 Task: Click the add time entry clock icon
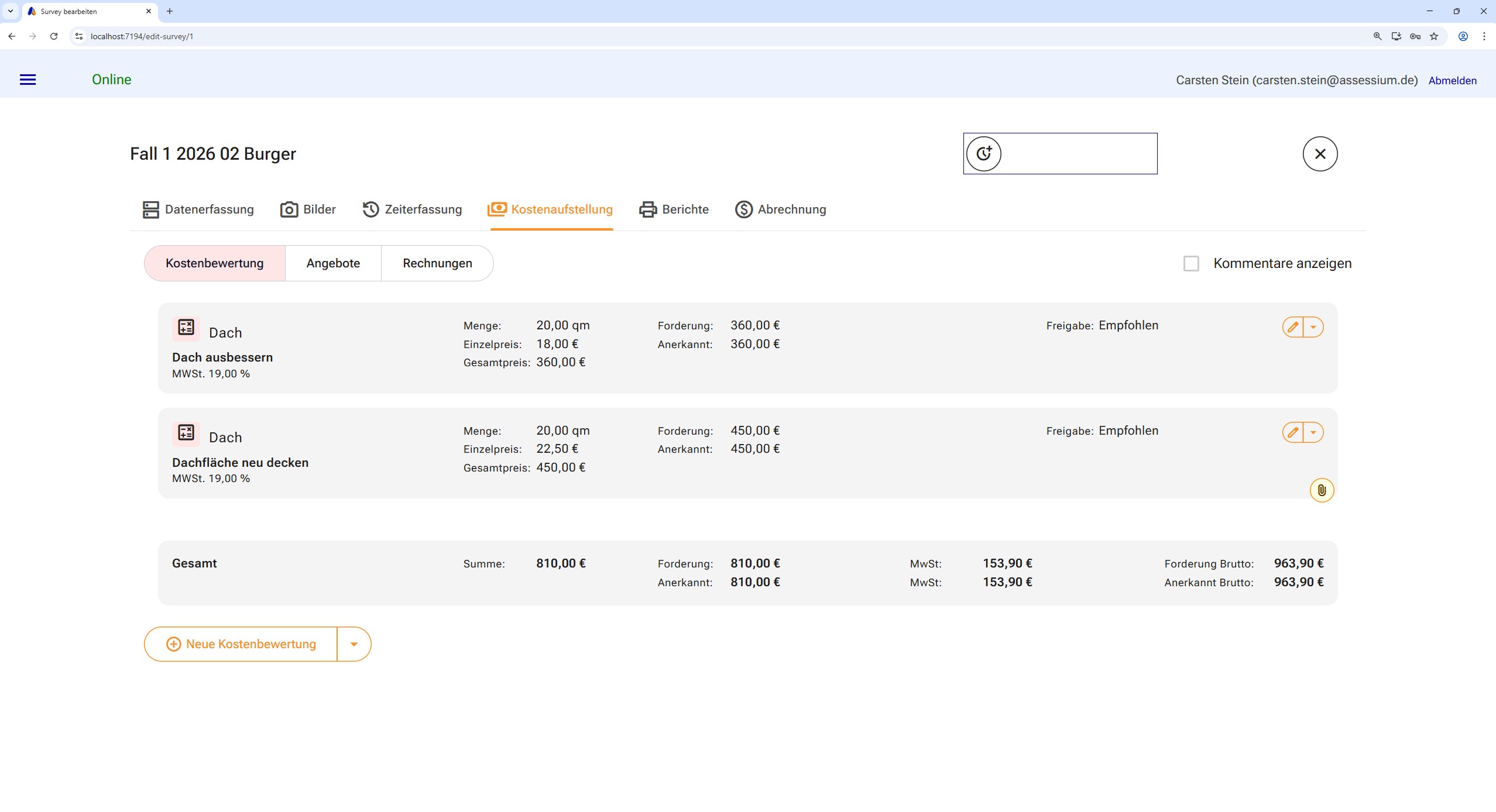tap(983, 154)
